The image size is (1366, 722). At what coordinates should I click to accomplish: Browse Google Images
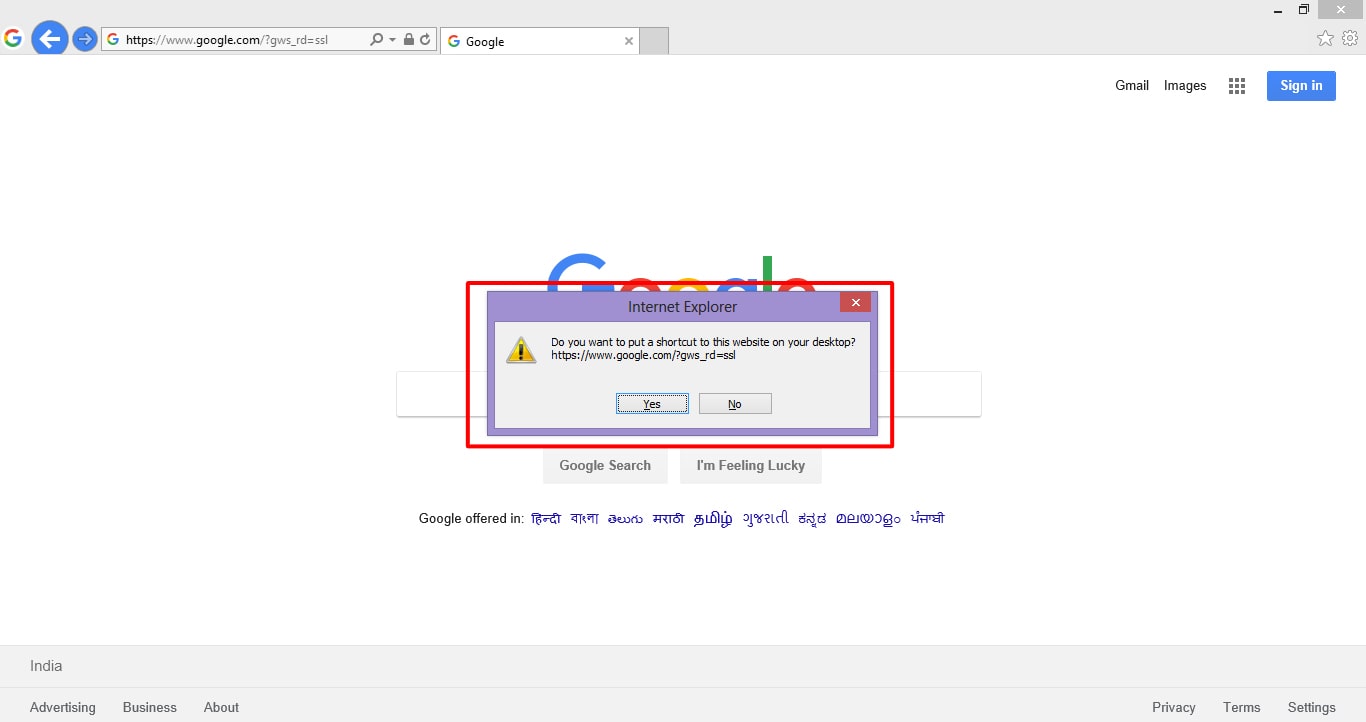tap(1184, 86)
